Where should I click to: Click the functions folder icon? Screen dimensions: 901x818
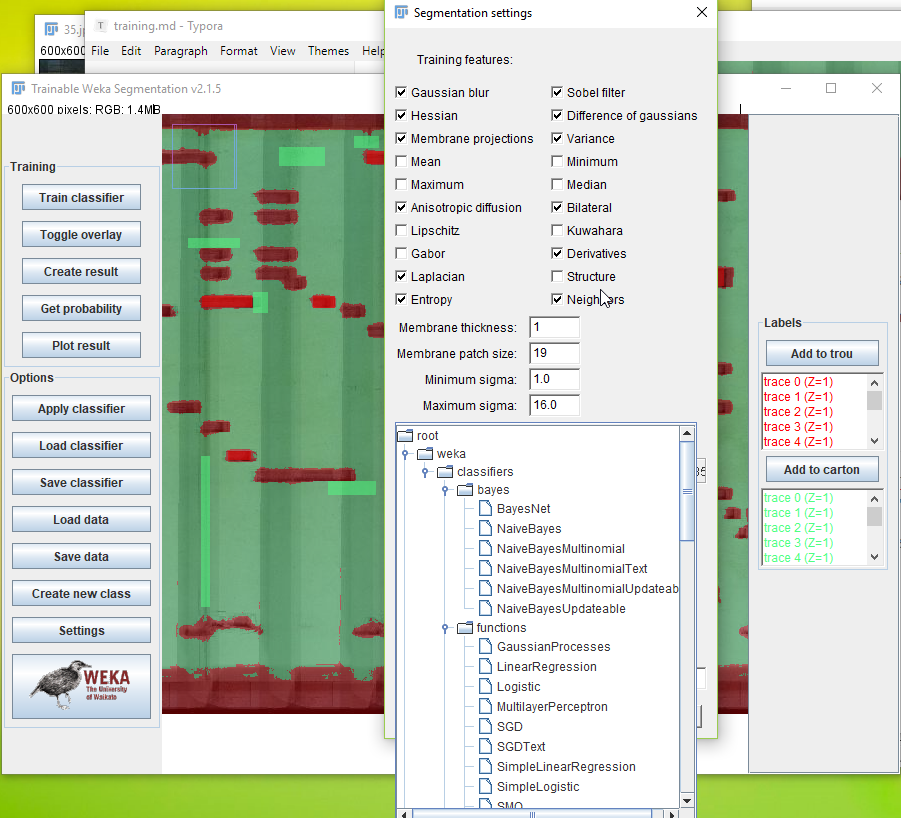[465, 628]
